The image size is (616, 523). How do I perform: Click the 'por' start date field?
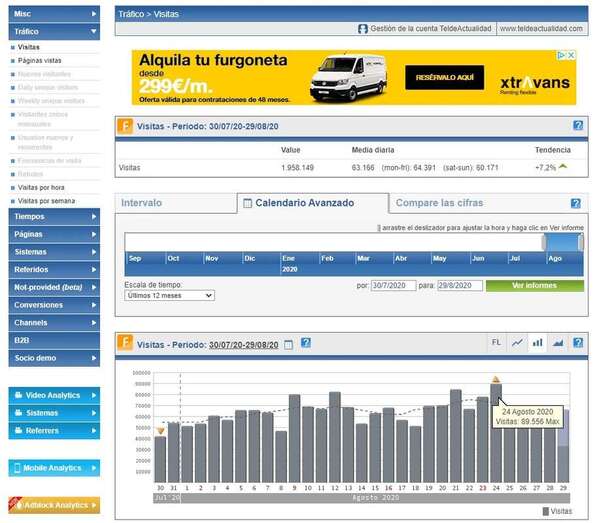click(x=392, y=286)
